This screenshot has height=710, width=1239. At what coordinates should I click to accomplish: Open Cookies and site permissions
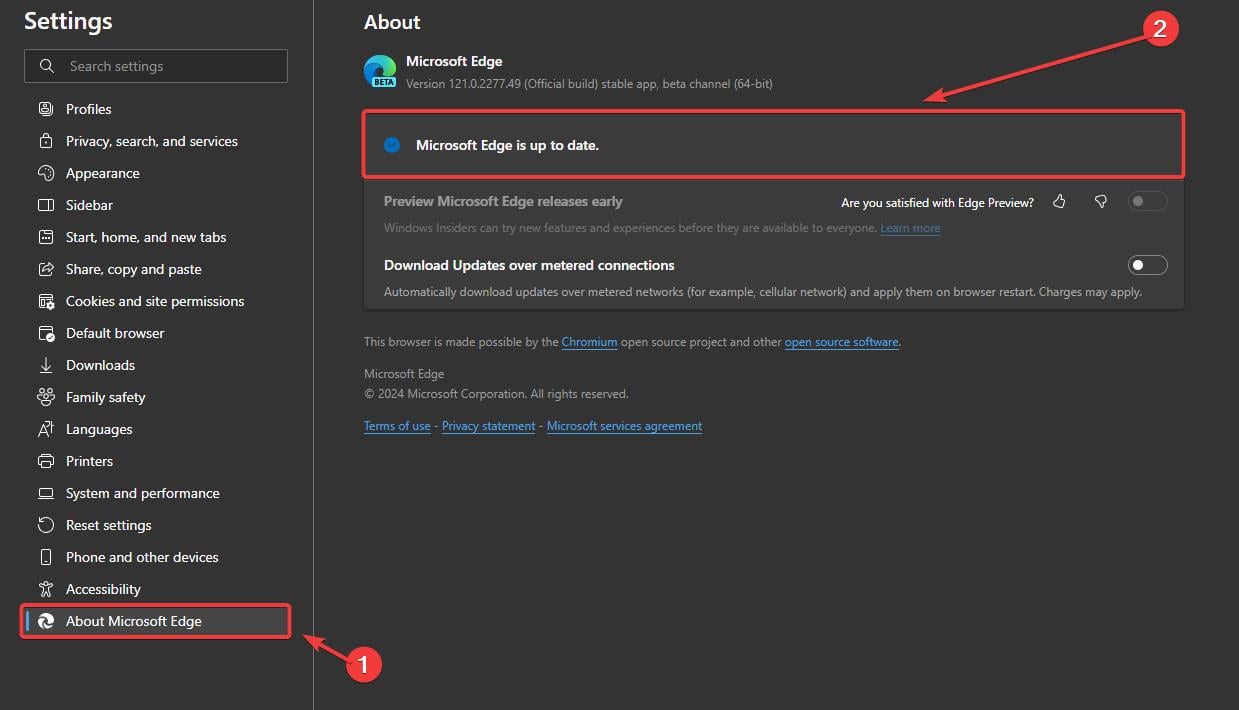[156, 301]
